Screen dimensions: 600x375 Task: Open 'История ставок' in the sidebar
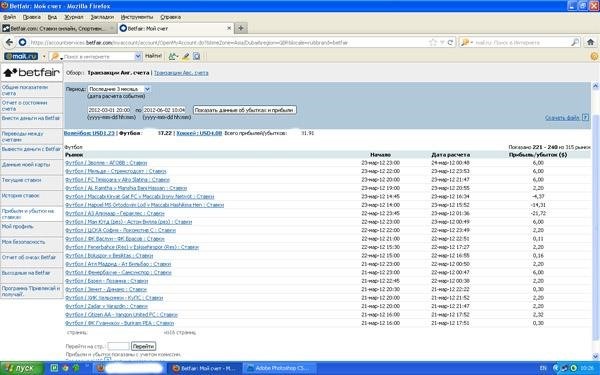point(21,196)
